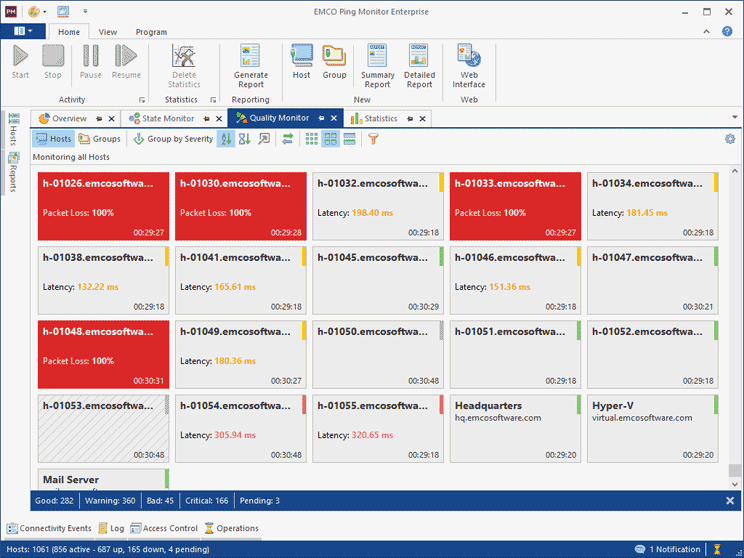The width and height of the screenshot is (744, 558).
Task: Open the Detailed Report
Action: point(419,58)
